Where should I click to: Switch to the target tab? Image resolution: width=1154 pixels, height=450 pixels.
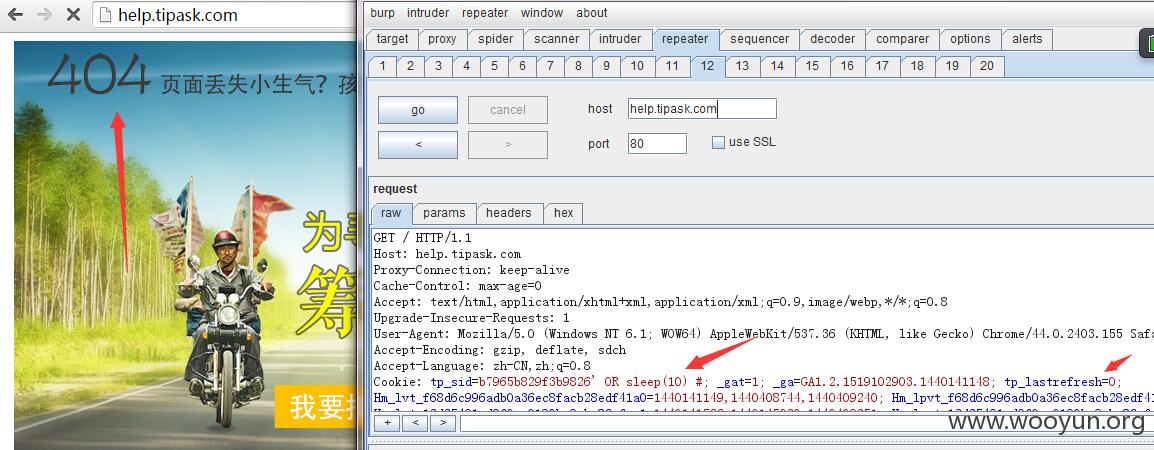click(392, 39)
